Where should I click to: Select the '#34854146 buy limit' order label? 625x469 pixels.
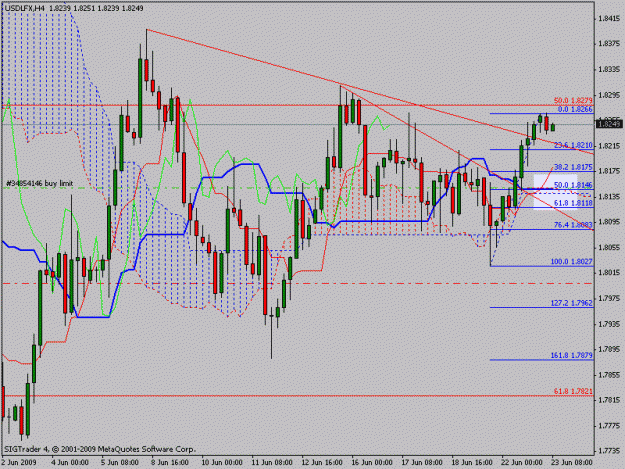39,183
